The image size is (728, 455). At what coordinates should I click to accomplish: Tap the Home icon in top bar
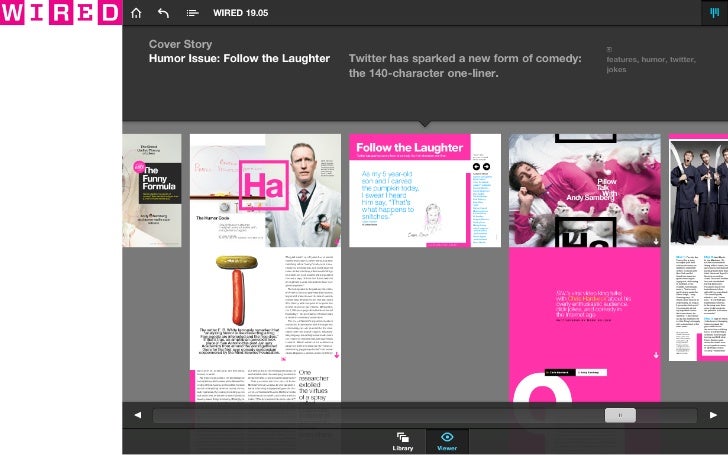136,13
